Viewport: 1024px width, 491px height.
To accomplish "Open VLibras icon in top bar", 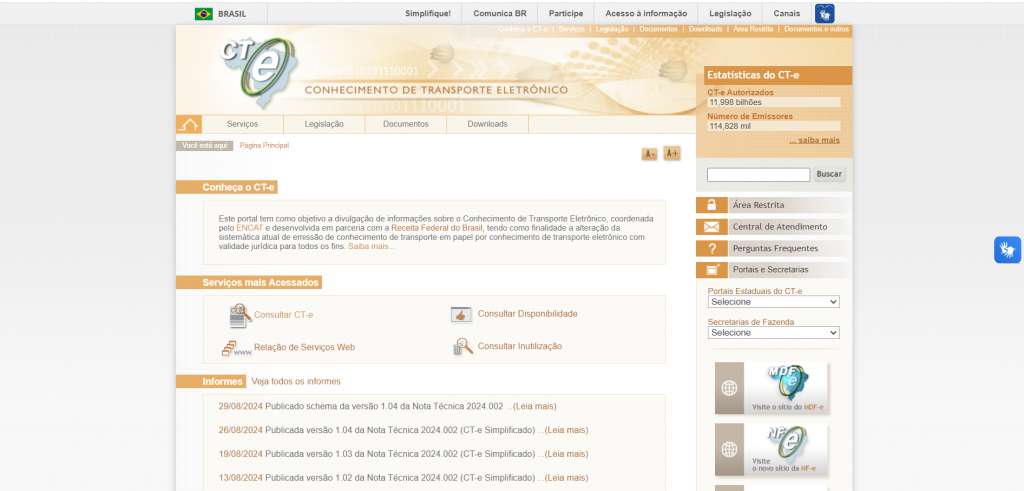I will click(x=824, y=14).
